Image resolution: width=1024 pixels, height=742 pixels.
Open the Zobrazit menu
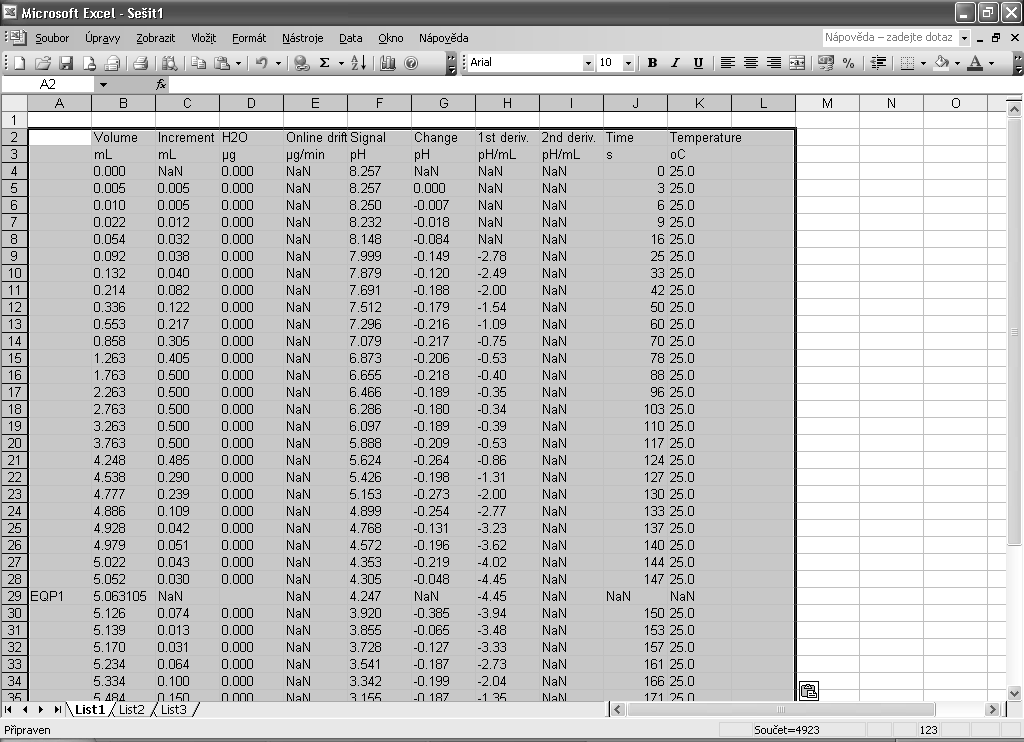(155, 38)
